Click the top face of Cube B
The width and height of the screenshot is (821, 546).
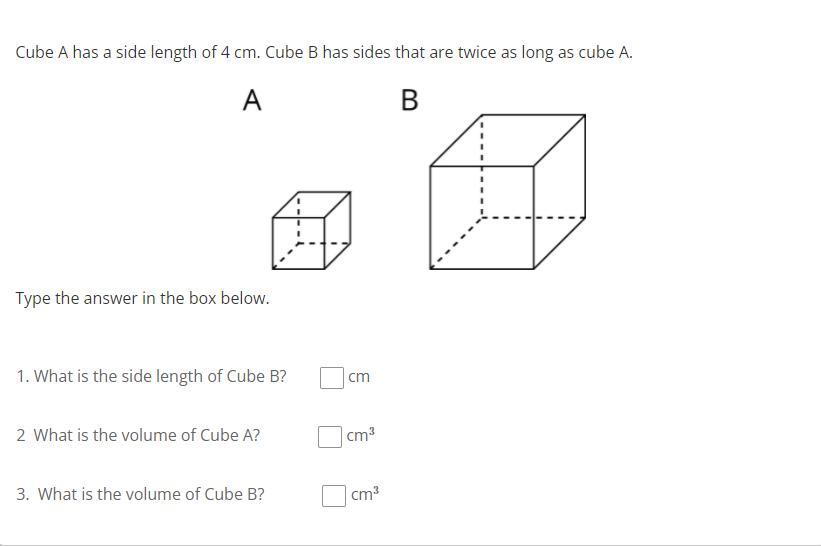click(507, 140)
